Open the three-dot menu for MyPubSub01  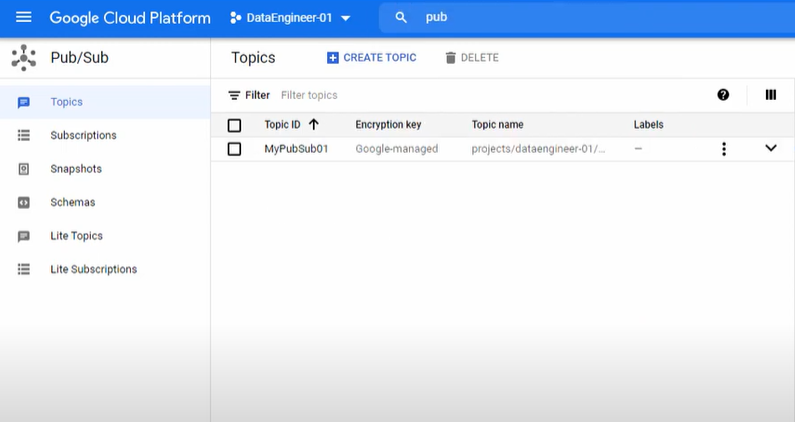pos(724,149)
